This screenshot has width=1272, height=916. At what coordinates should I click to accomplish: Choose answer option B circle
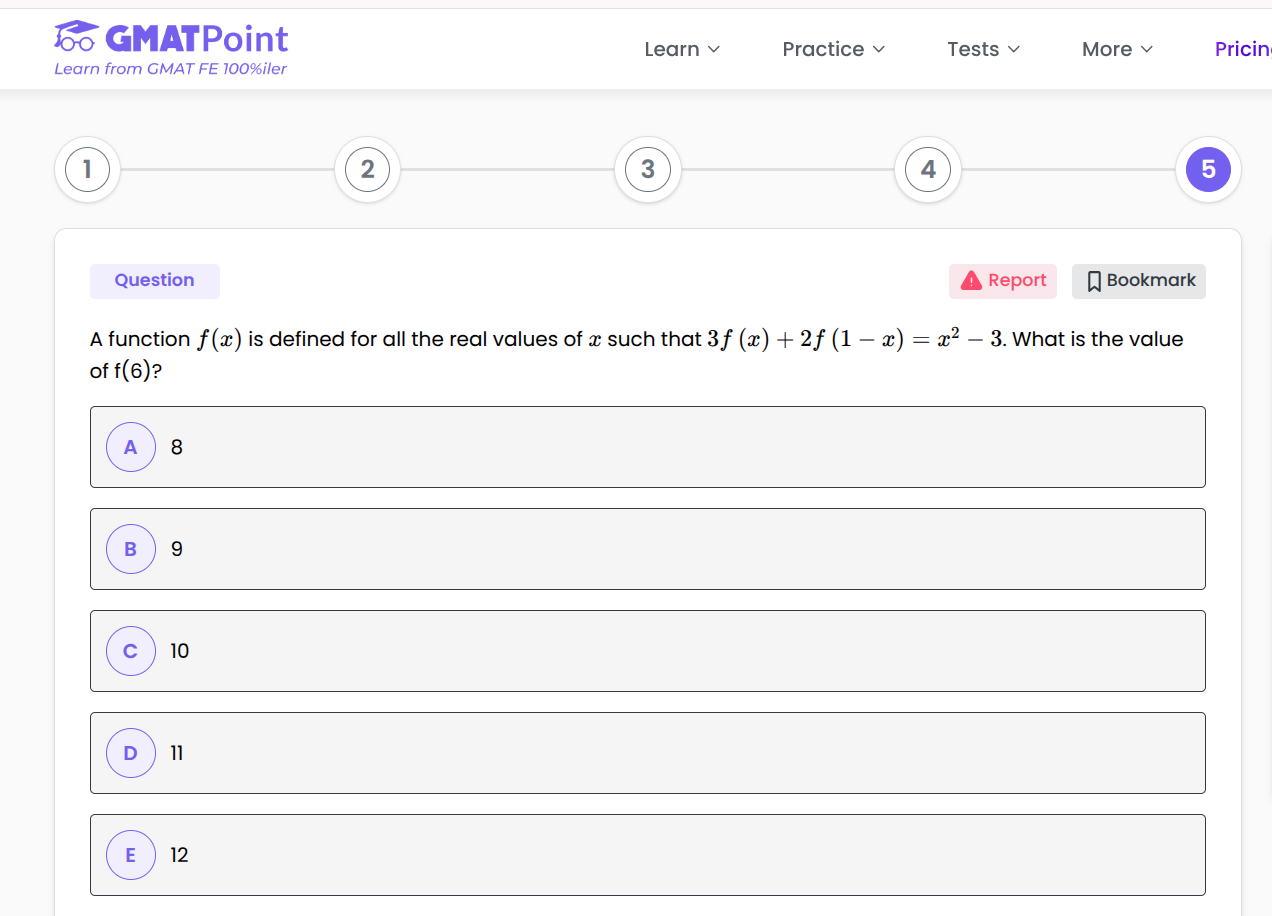131,549
